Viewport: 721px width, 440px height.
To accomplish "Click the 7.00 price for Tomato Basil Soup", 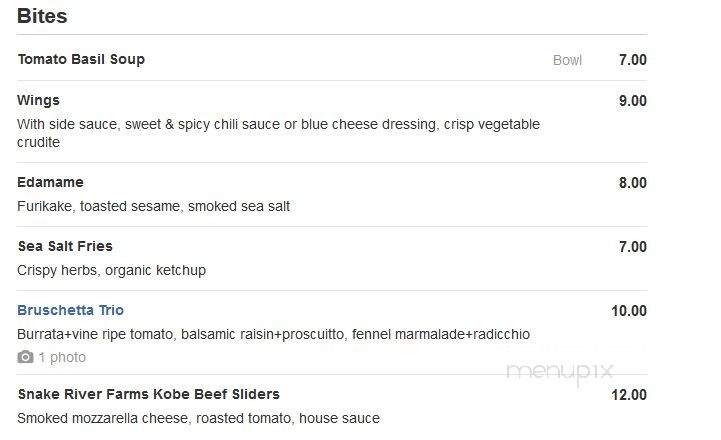I will coord(633,60).
